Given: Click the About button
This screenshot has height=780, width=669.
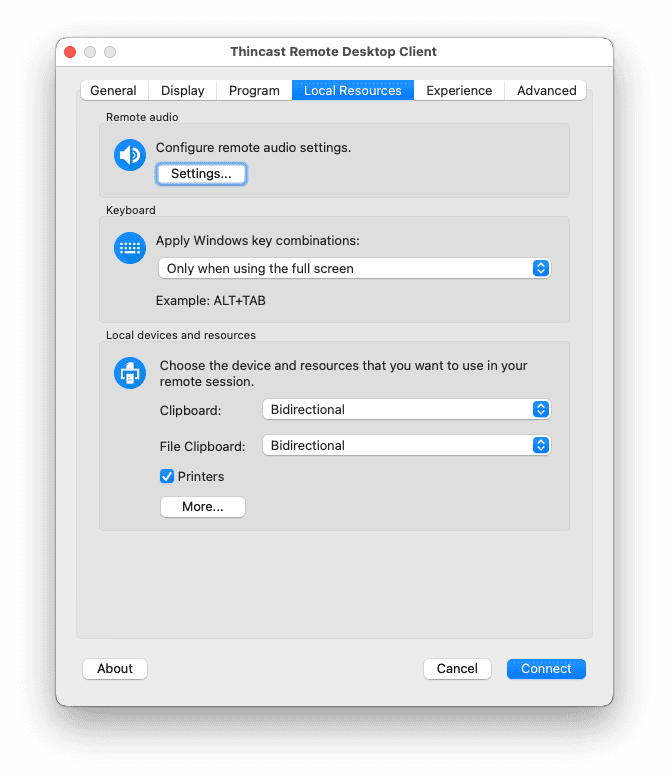Looking at the screenshot, I should click(x=115, y=669).
